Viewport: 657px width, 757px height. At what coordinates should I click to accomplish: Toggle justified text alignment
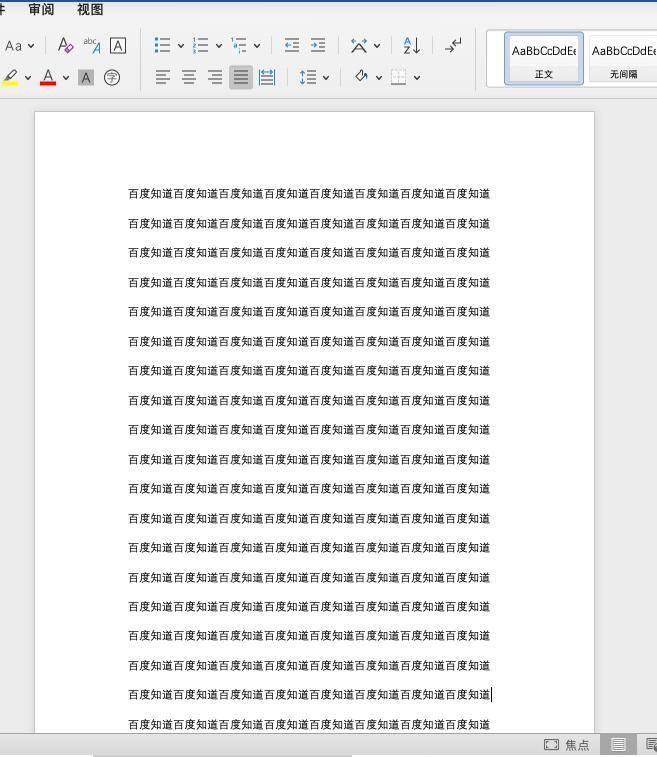pos(241,77)
